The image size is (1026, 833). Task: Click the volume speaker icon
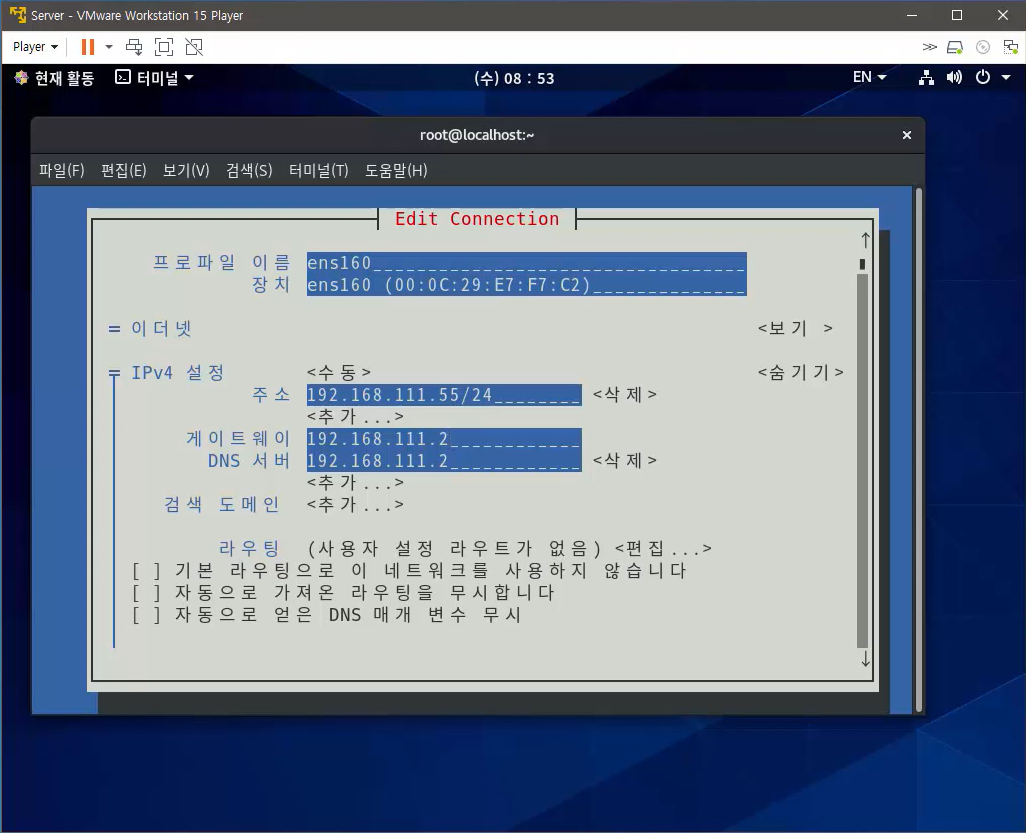[954, 78]
